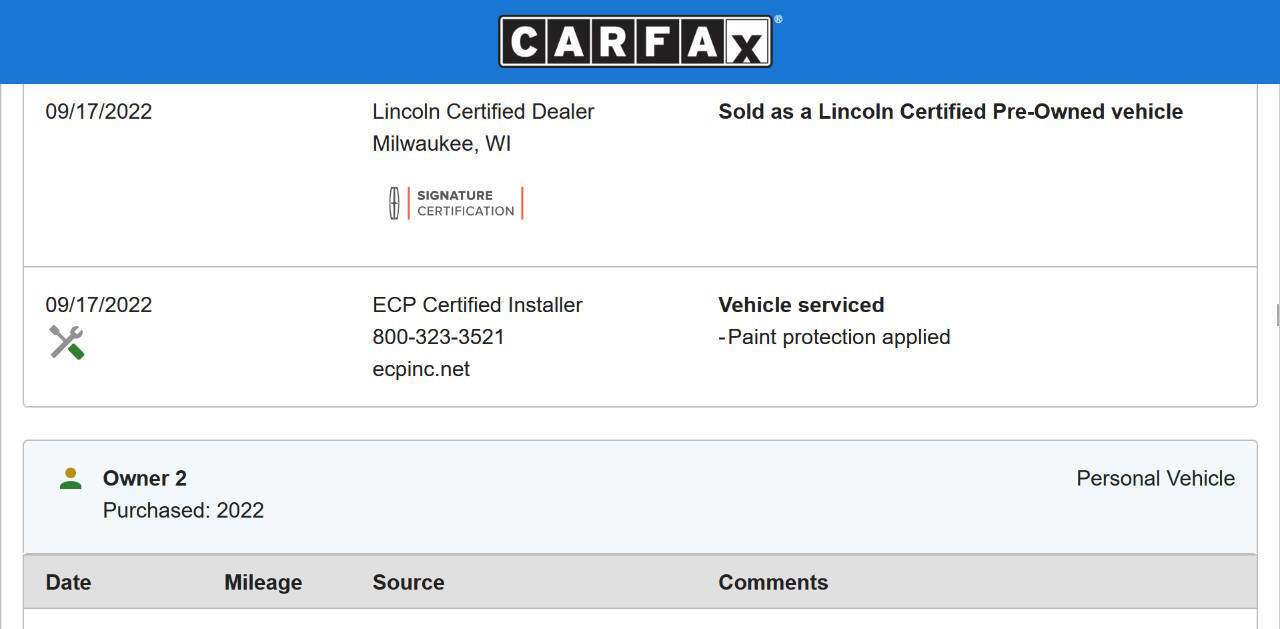1280x629 pixels.
Task: Click 'ECP Certified Installer' source text
Action: click(x=477, y=305)
